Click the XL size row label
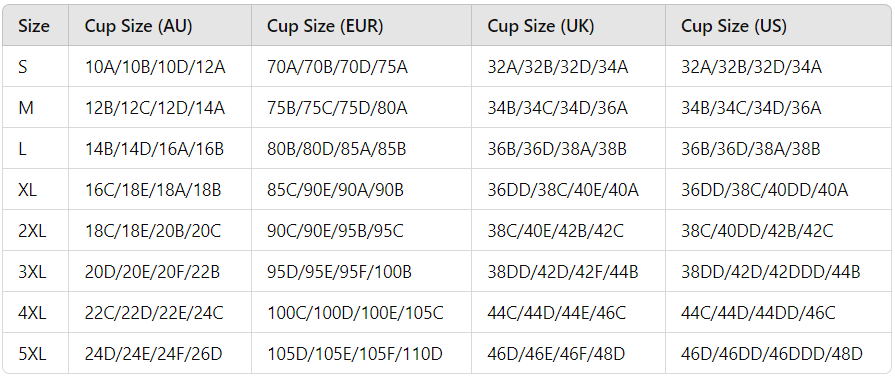This screenshot has width=895, height=379. (35, 190)
